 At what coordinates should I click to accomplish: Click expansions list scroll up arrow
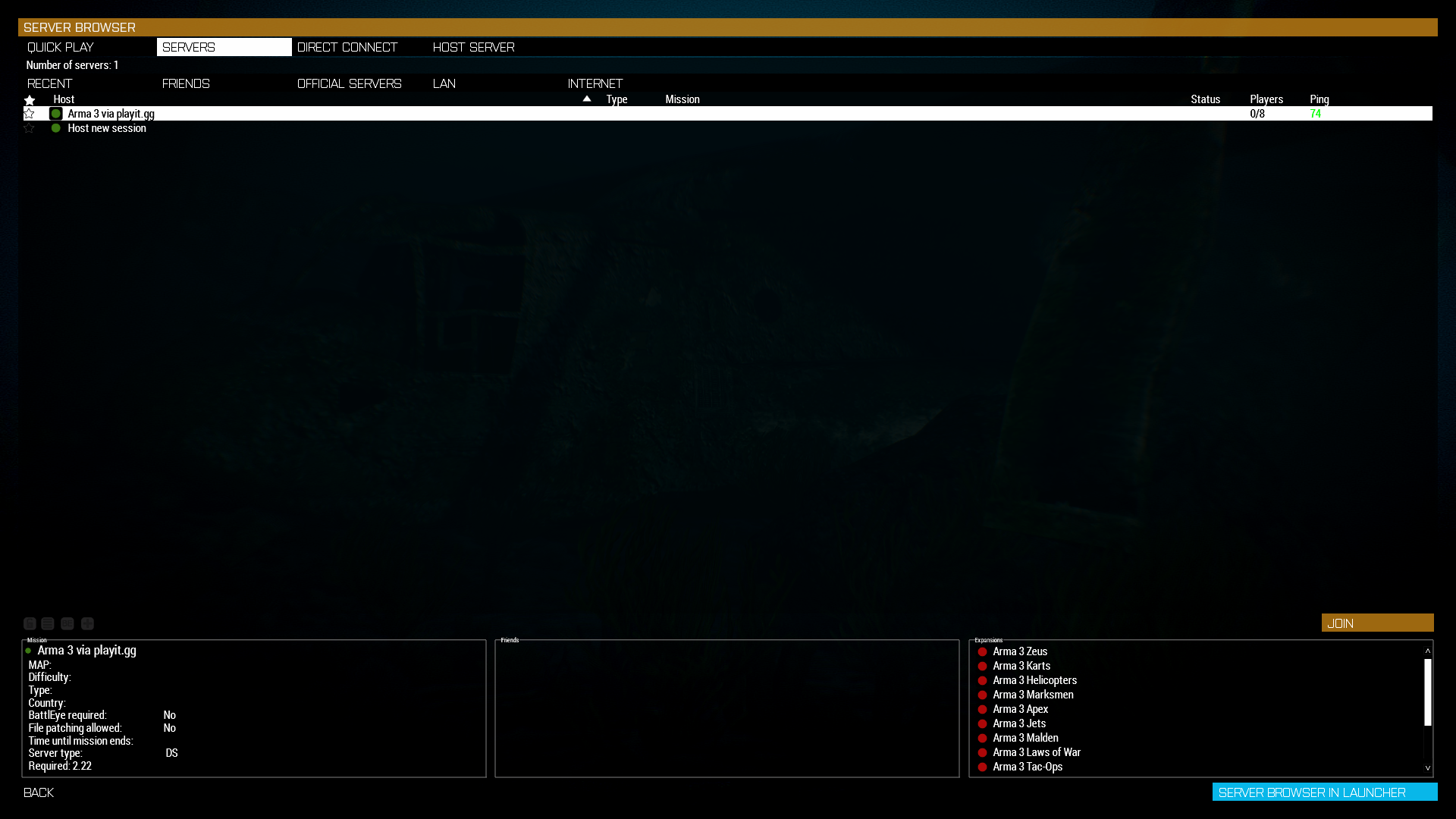tap(1427, 651)
